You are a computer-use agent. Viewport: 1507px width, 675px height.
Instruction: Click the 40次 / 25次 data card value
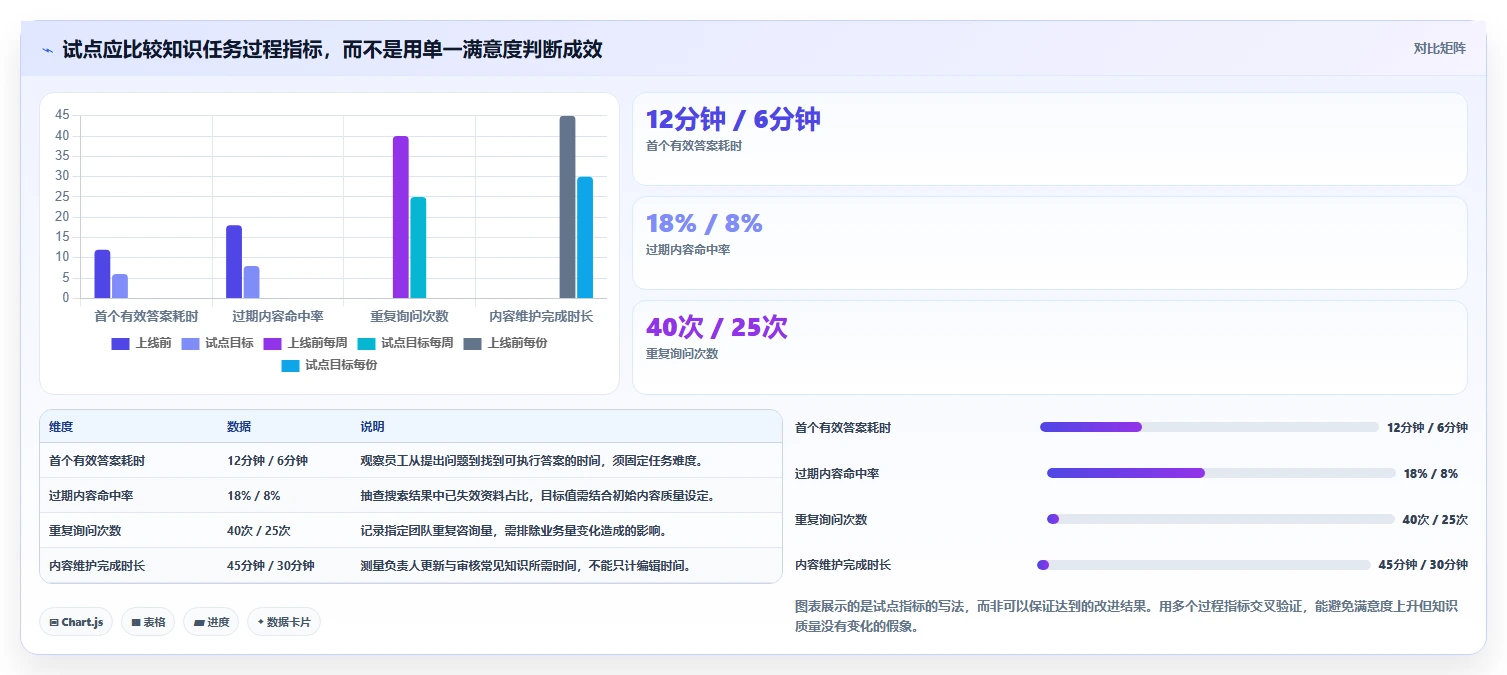point(717,327)
